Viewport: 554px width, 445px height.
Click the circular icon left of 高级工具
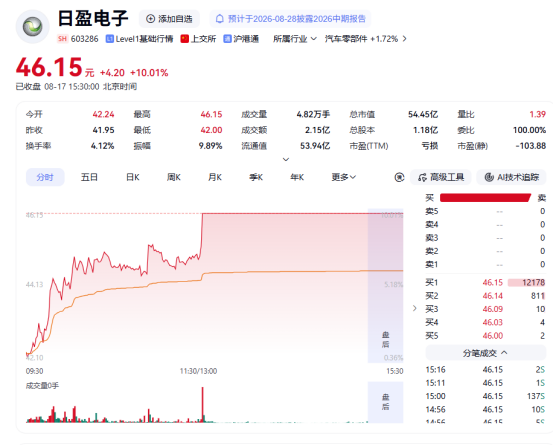click(399, 177)
